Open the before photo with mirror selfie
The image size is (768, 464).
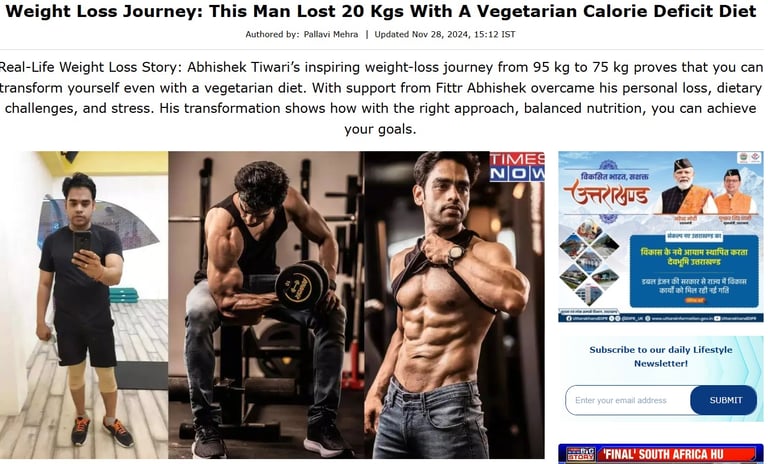[84, 304]
